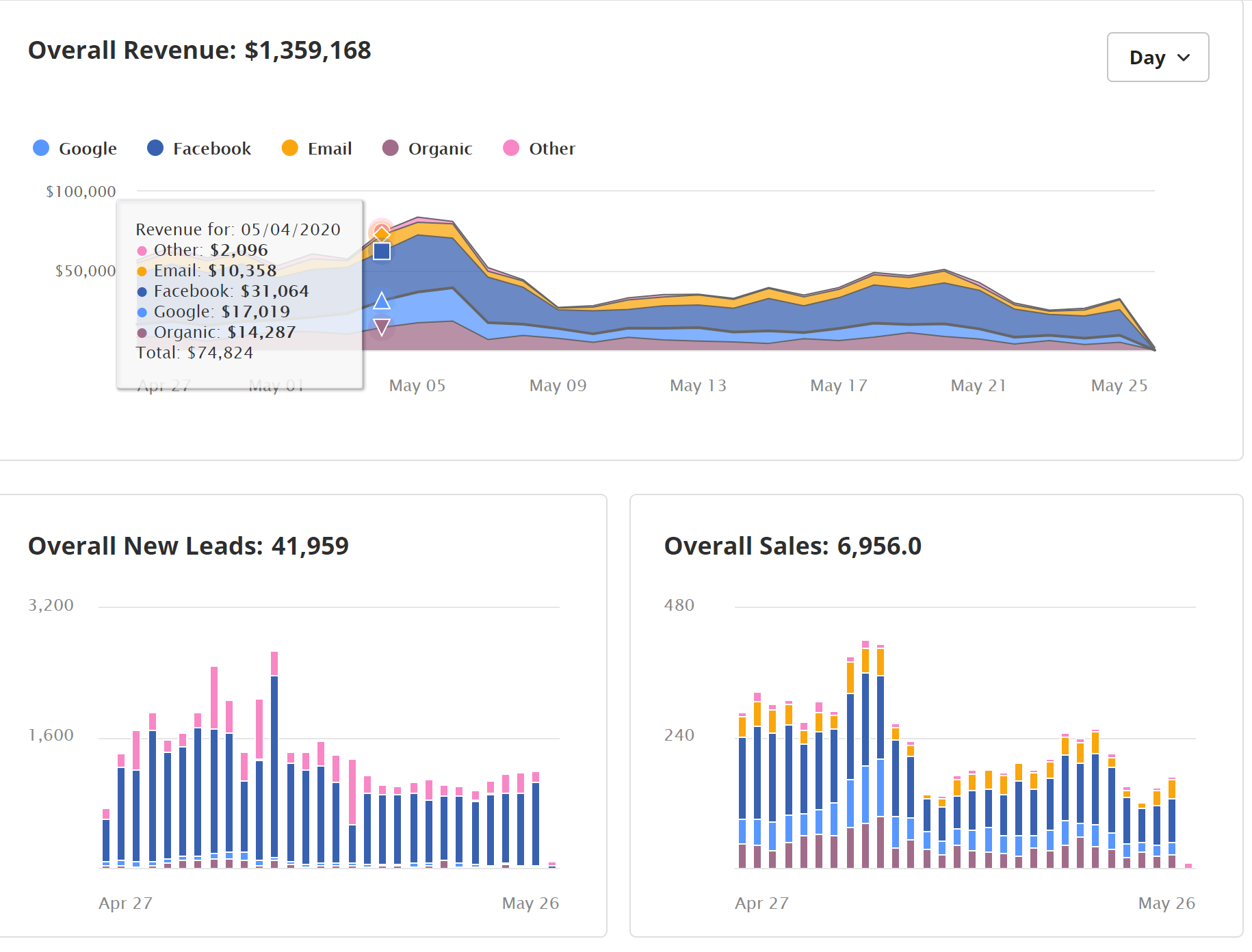Click the 1,600 label on Leads chart
1252x952 pixels.
coord(51,735)
